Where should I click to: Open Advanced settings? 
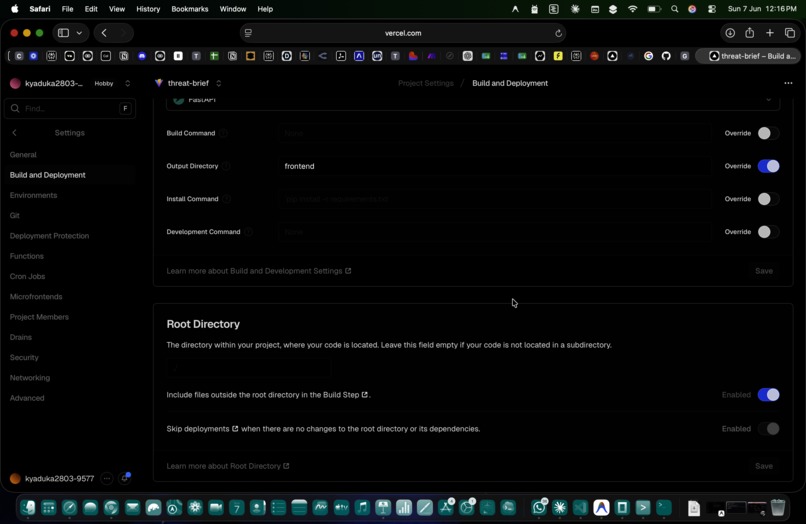click(x=27, y=398)
